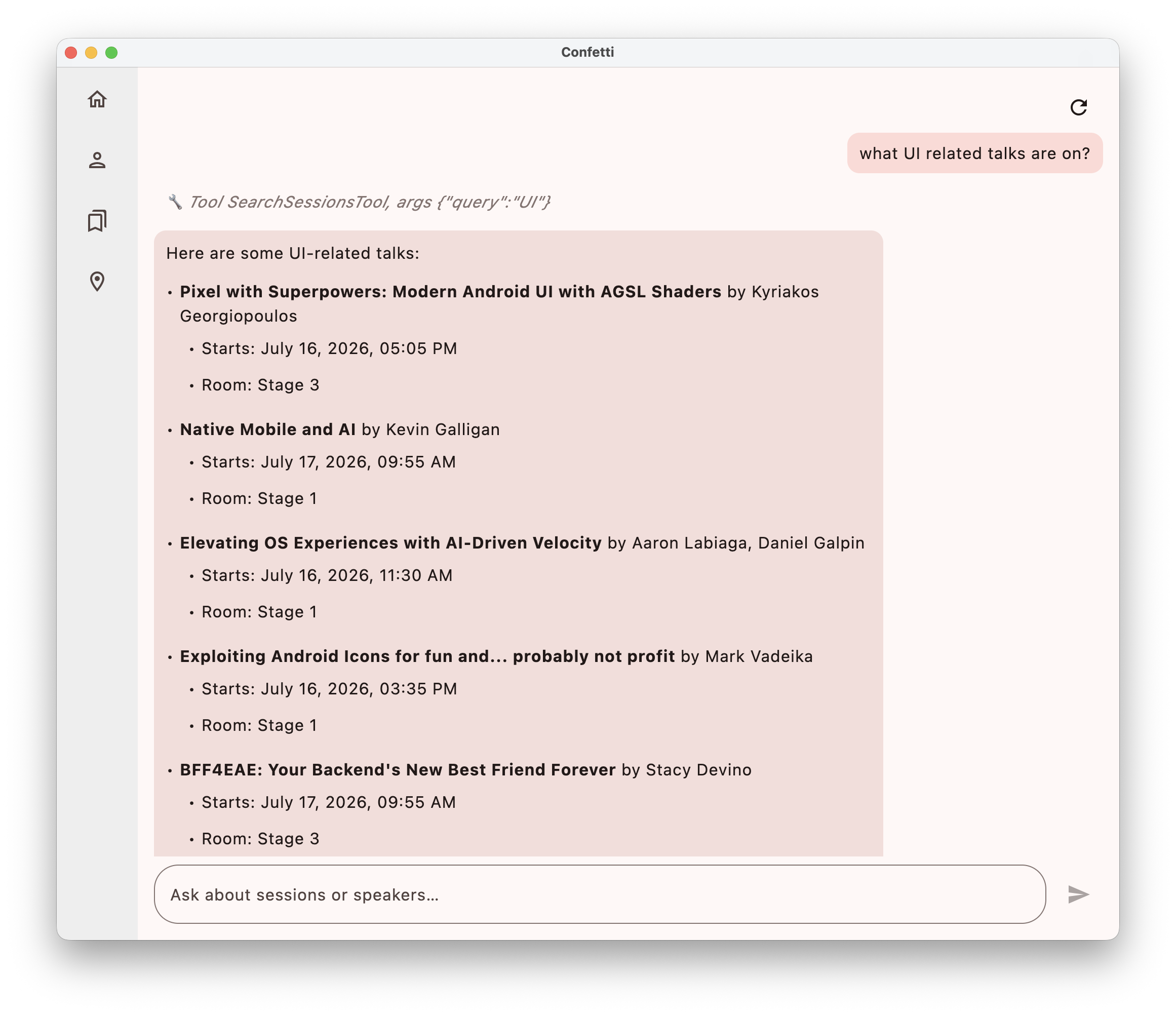Select the 'BFF4EAE' talk title
1176x1015 pixels.
click(398, 770)
